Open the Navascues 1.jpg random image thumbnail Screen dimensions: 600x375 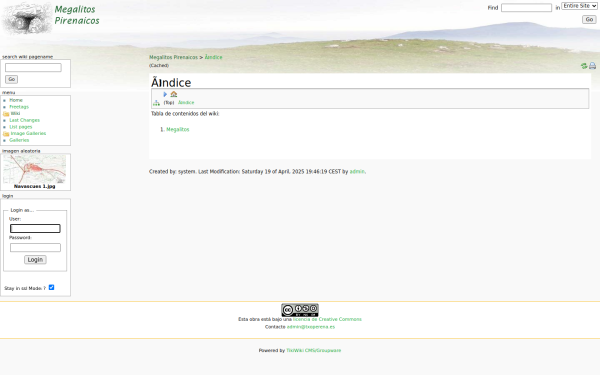point(34,169)
